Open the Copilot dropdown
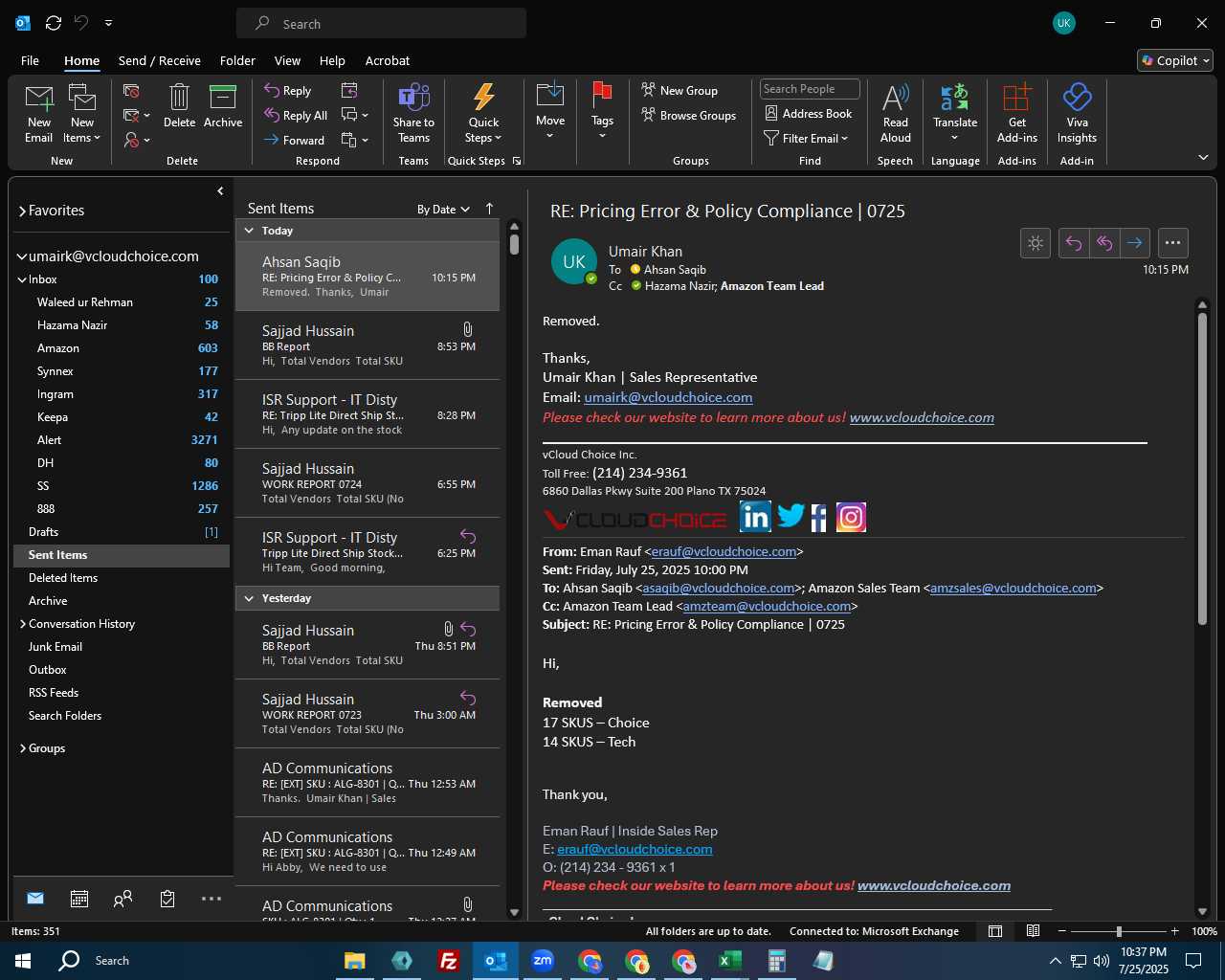Image resolution: width=1225 pixels, height=980 pixels. (x=1175, y=60)
